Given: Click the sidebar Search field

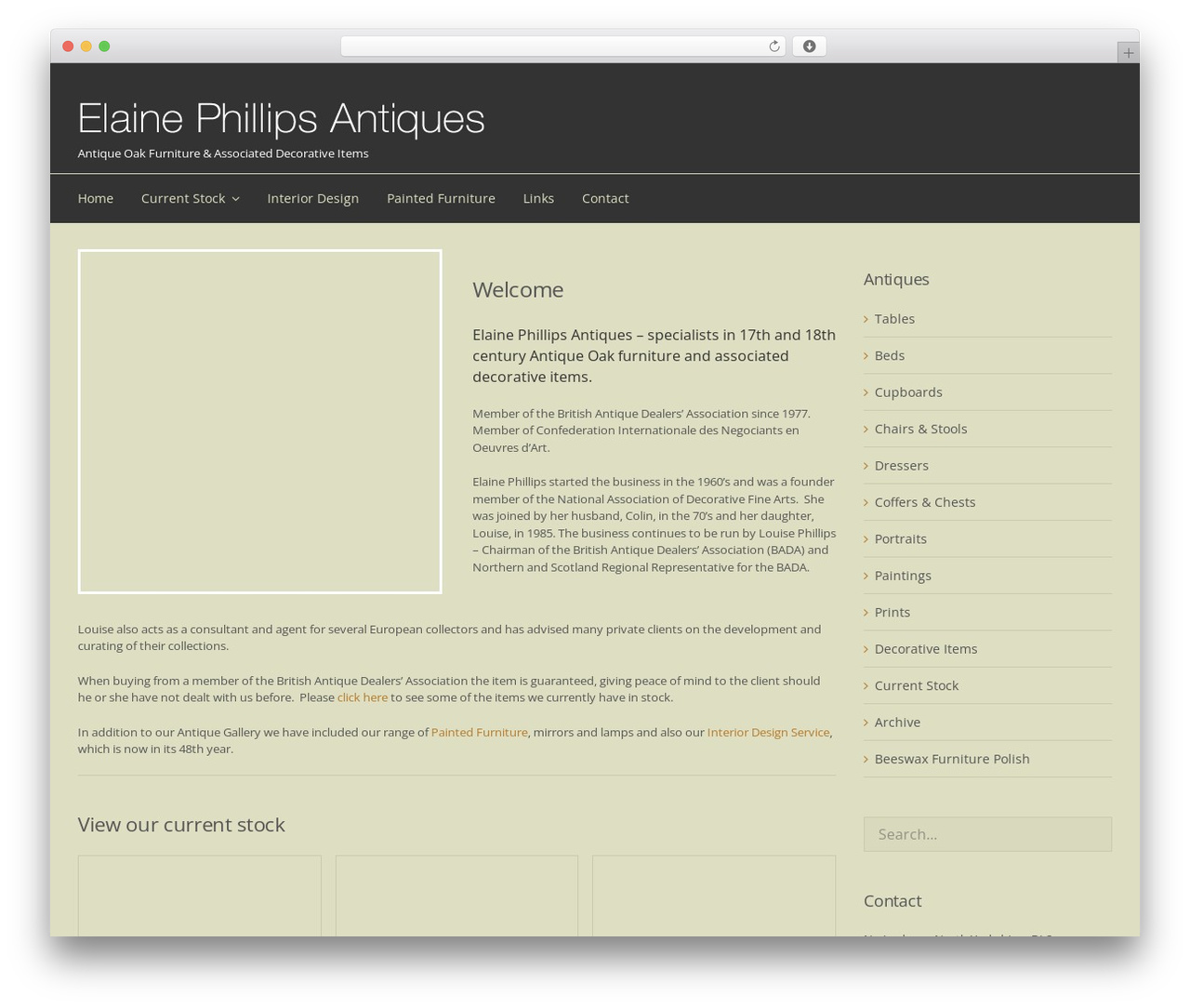Looking at the screenshot, I should (987, 834).
